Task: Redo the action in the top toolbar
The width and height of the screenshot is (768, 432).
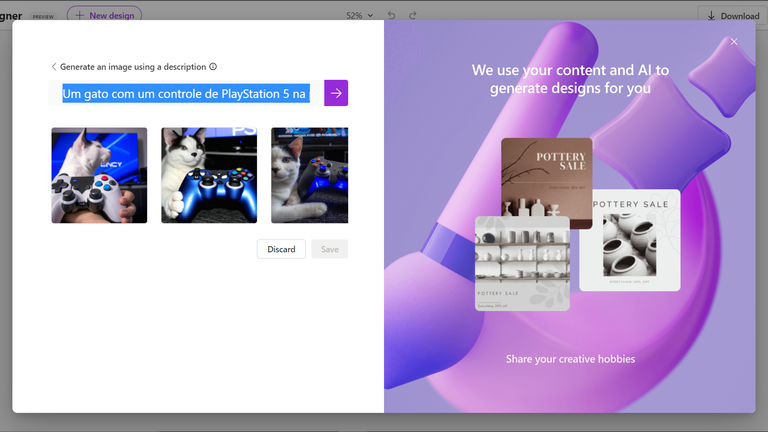Action: point(413,15)
